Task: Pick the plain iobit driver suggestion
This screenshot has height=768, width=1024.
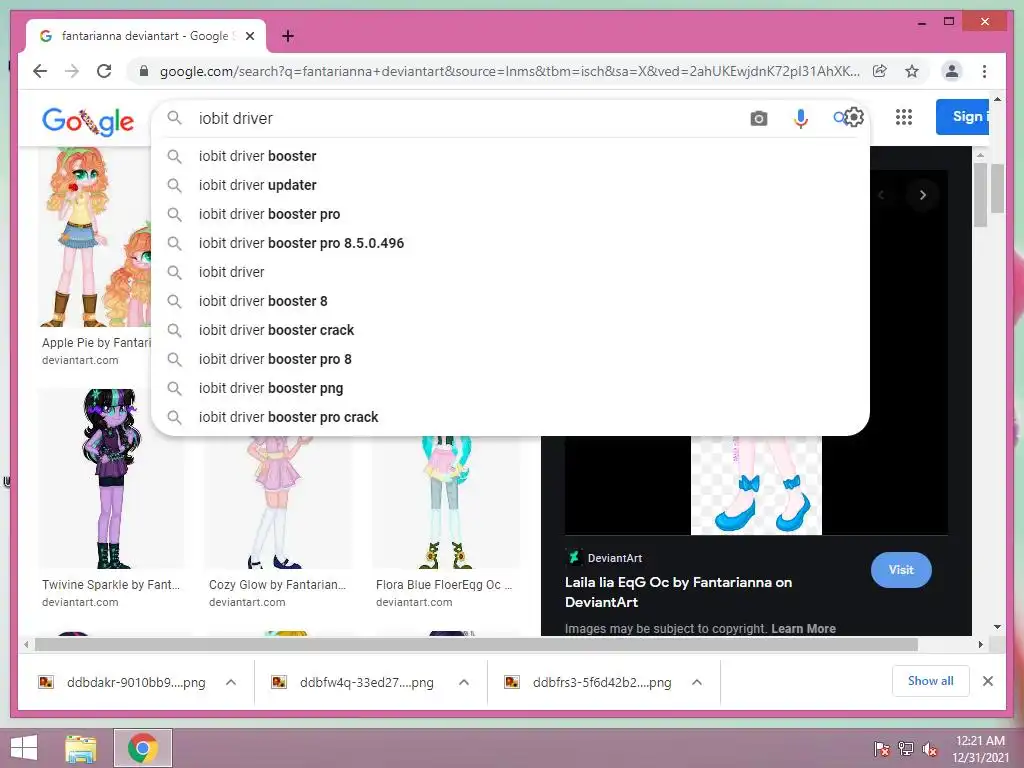Action: pyautogui.click(x=510, y=272)
